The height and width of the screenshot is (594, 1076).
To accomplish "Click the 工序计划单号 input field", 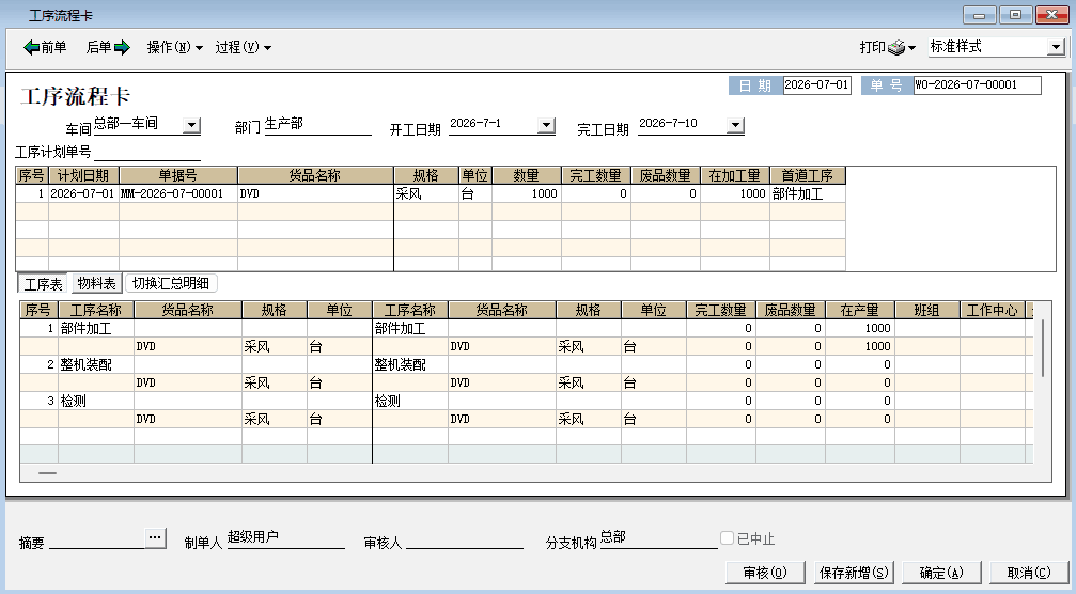I will coord(147,152).
